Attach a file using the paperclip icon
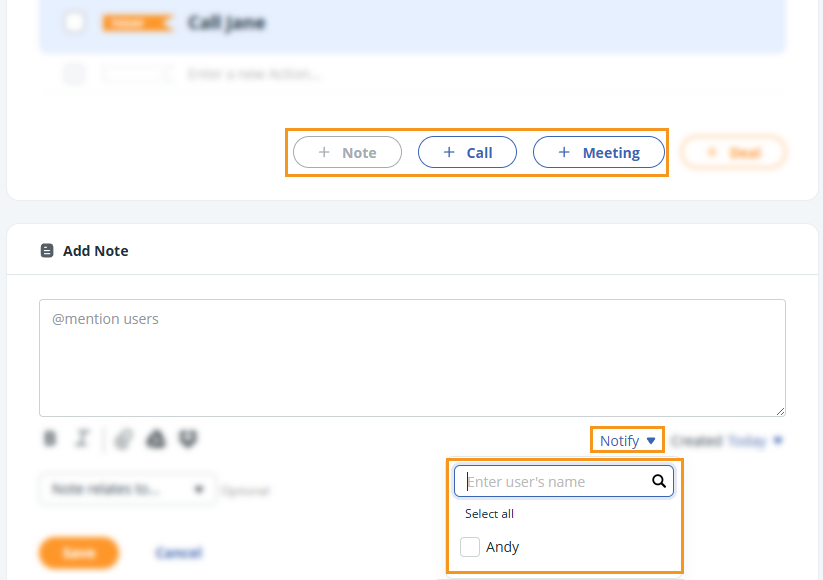The image size is (823, 580). [x=122, y=439]
